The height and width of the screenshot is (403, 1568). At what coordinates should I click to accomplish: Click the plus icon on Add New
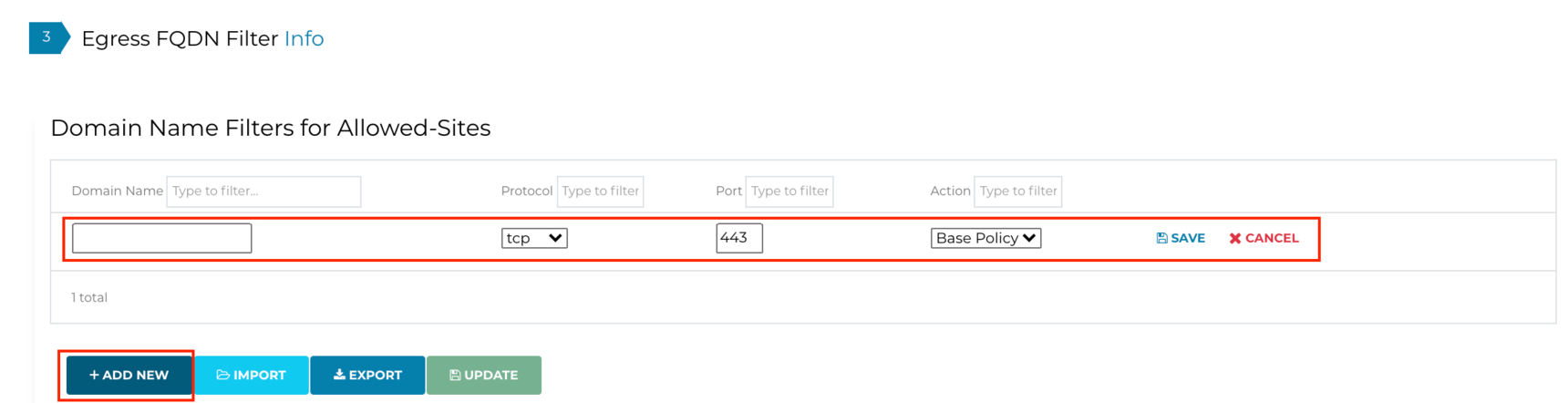[94, 375]
